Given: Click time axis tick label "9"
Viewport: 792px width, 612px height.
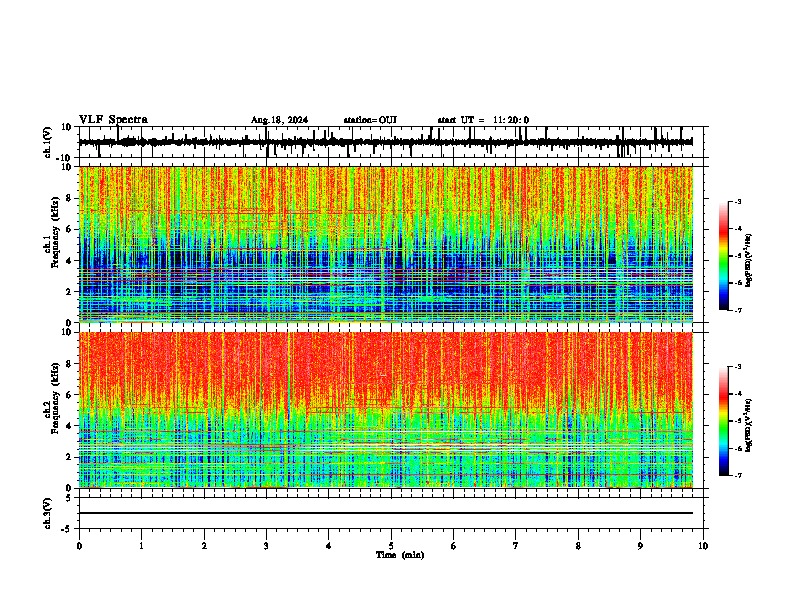Looking at the screenshot, I should 640,546.
